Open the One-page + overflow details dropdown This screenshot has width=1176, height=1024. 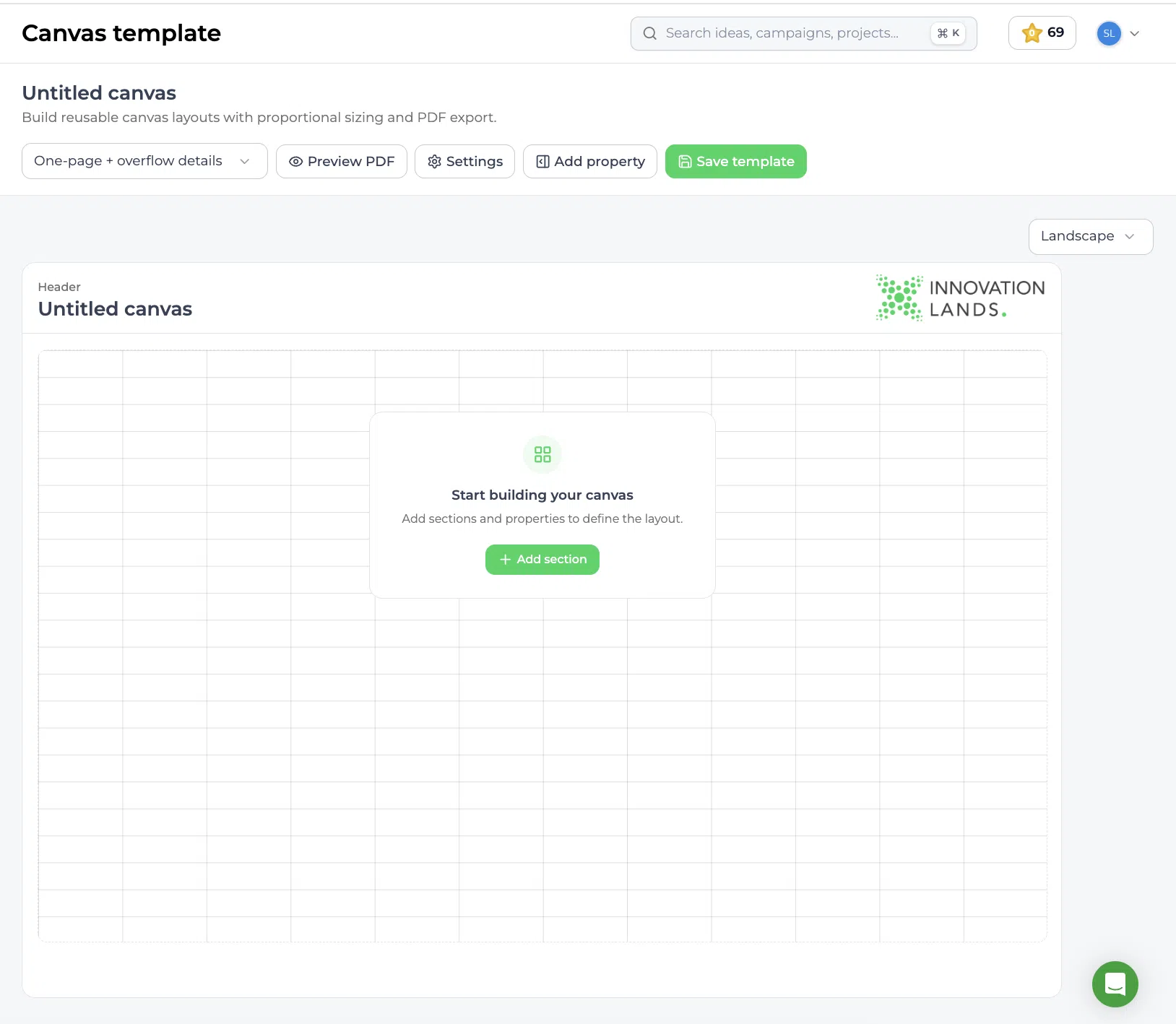(x=144, y=161)
